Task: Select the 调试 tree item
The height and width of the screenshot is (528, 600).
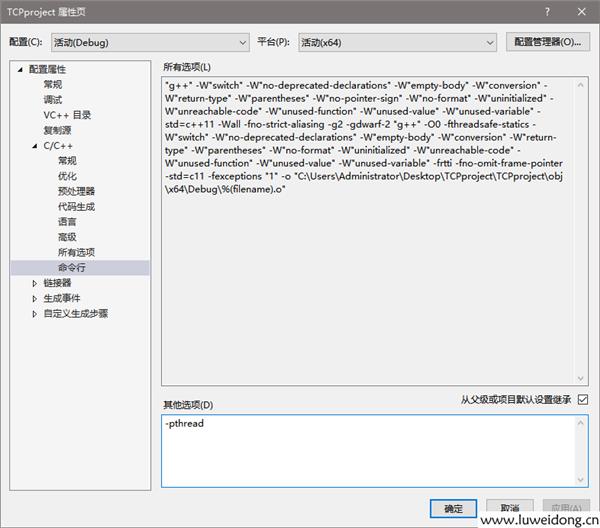Action: [x=53, y=100]
